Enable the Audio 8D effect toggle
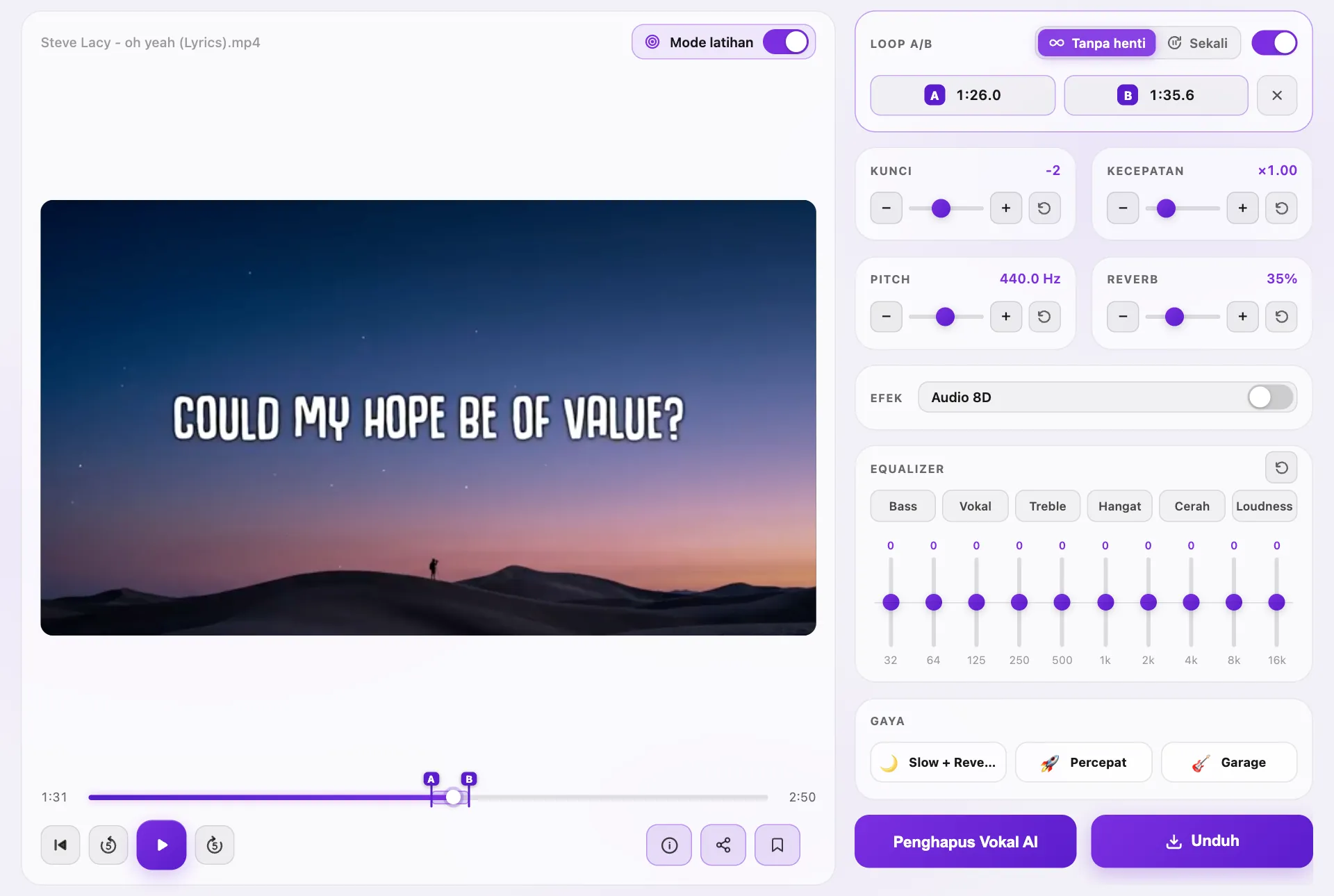The width and height of the screenshot is (1334, 896). point(1270,397)
